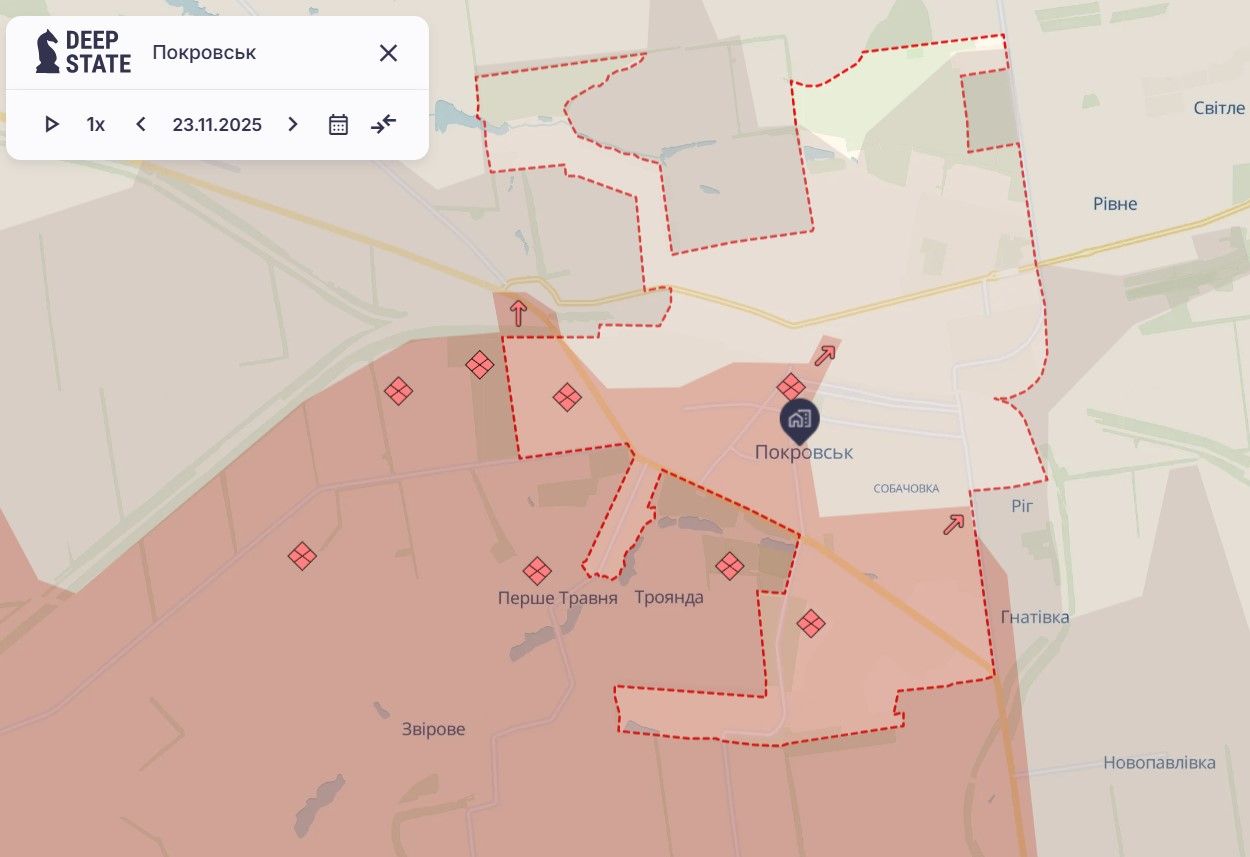The width and height of the screenshot is (1250, 857).
Task: Click the diamond marker right of Троянда label
Action: click(730, 566)
